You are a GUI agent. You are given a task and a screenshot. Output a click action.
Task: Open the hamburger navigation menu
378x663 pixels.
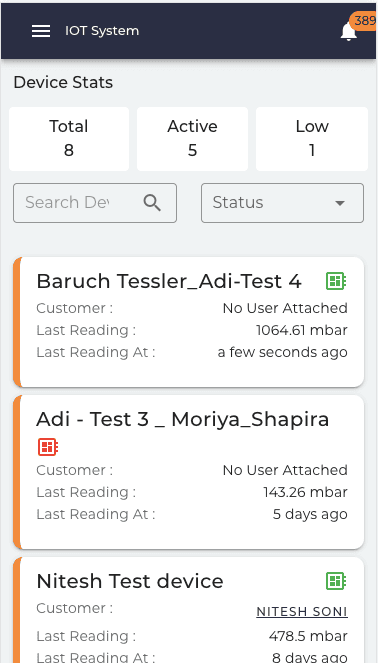coord(41,31)
